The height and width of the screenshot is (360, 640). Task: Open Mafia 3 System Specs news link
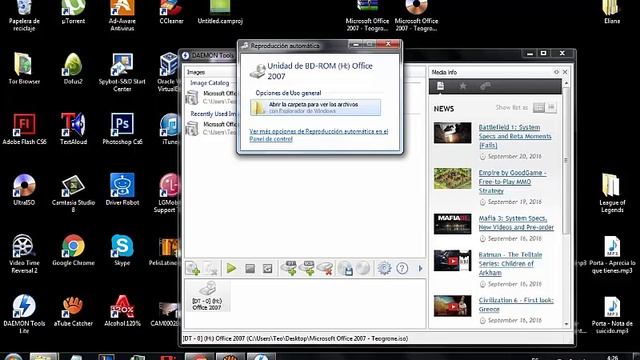pyautogui.click(x=516, y=223)
